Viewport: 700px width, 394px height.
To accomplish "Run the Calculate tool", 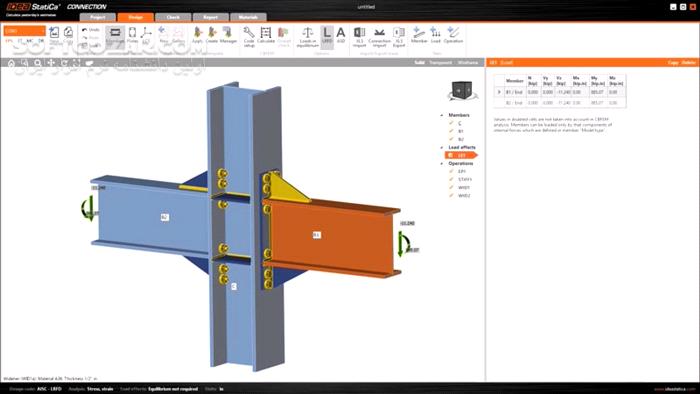I will point(266,36).
